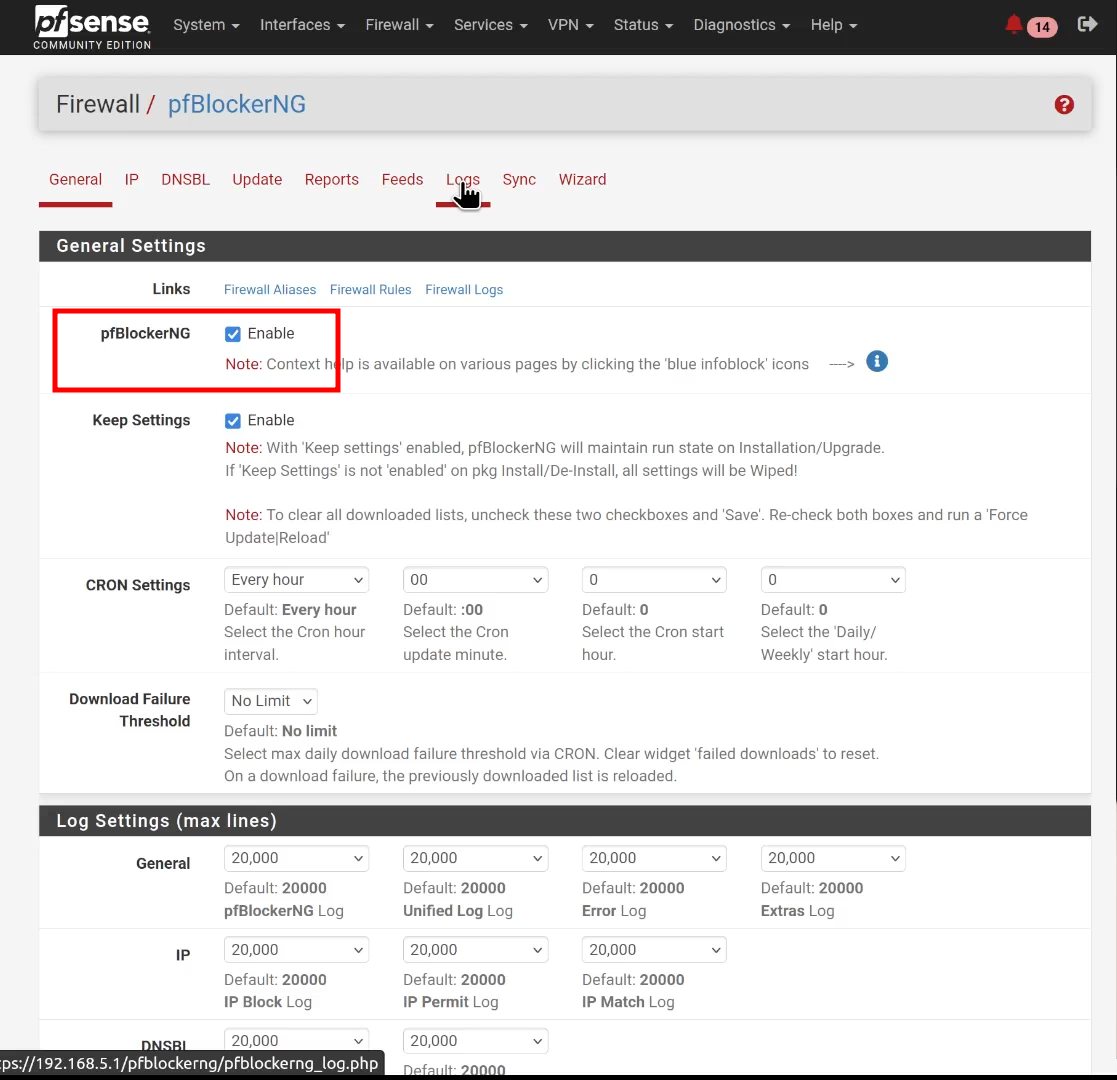Click the notification count badge 14
Image resolution: width=1117 pixels, height=1080 pixels.
click(x=1042, y=27)
